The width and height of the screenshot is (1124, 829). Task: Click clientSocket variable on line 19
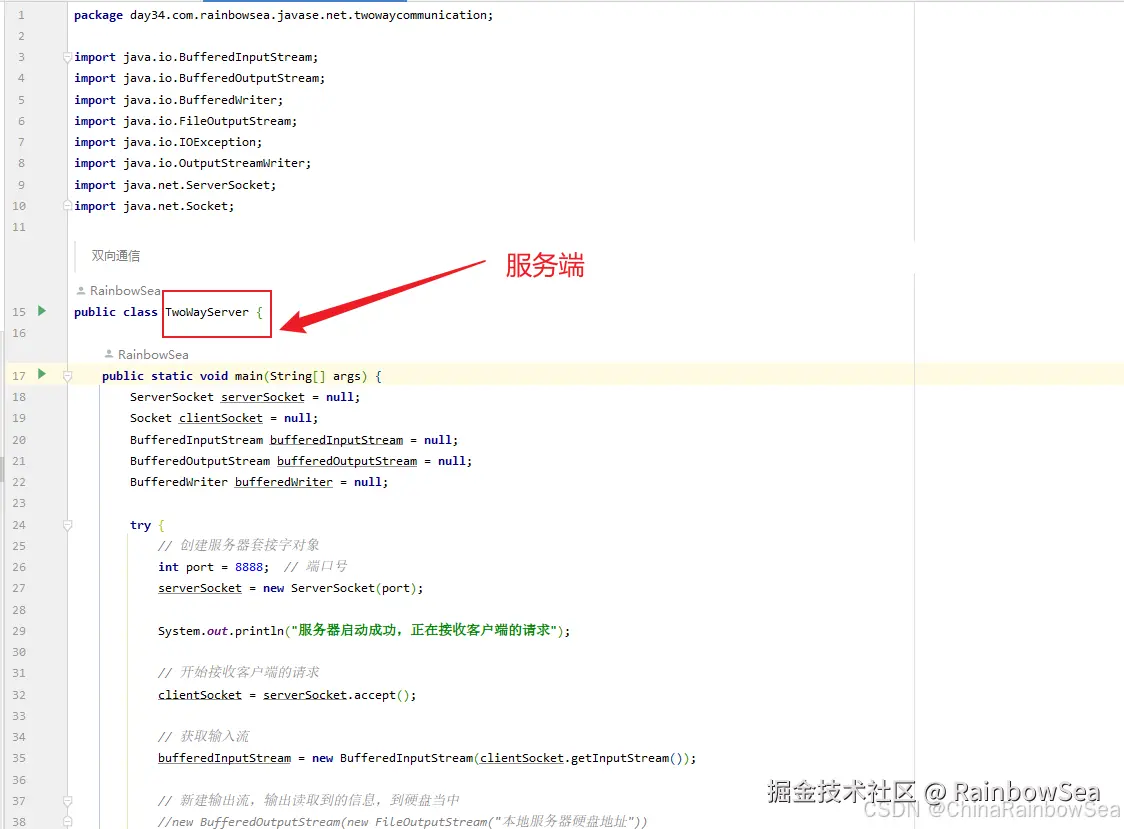(x=221, y=418)
